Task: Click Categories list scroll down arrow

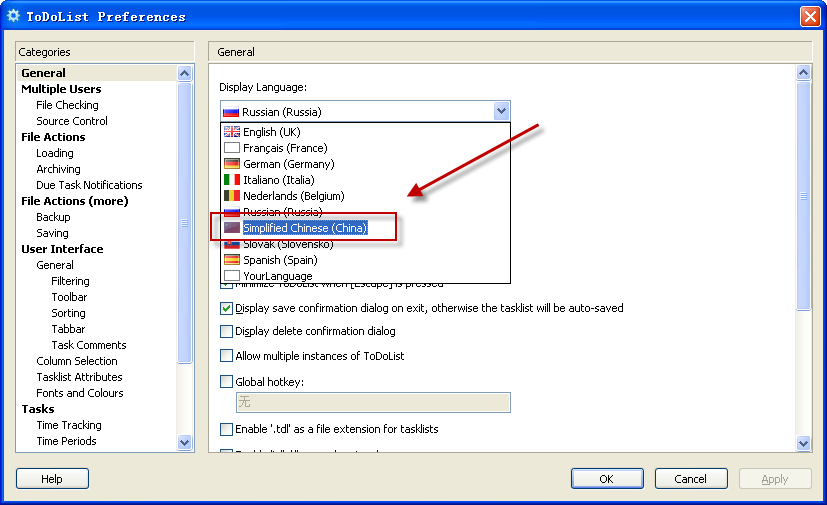Action: (x=184, y=443)
